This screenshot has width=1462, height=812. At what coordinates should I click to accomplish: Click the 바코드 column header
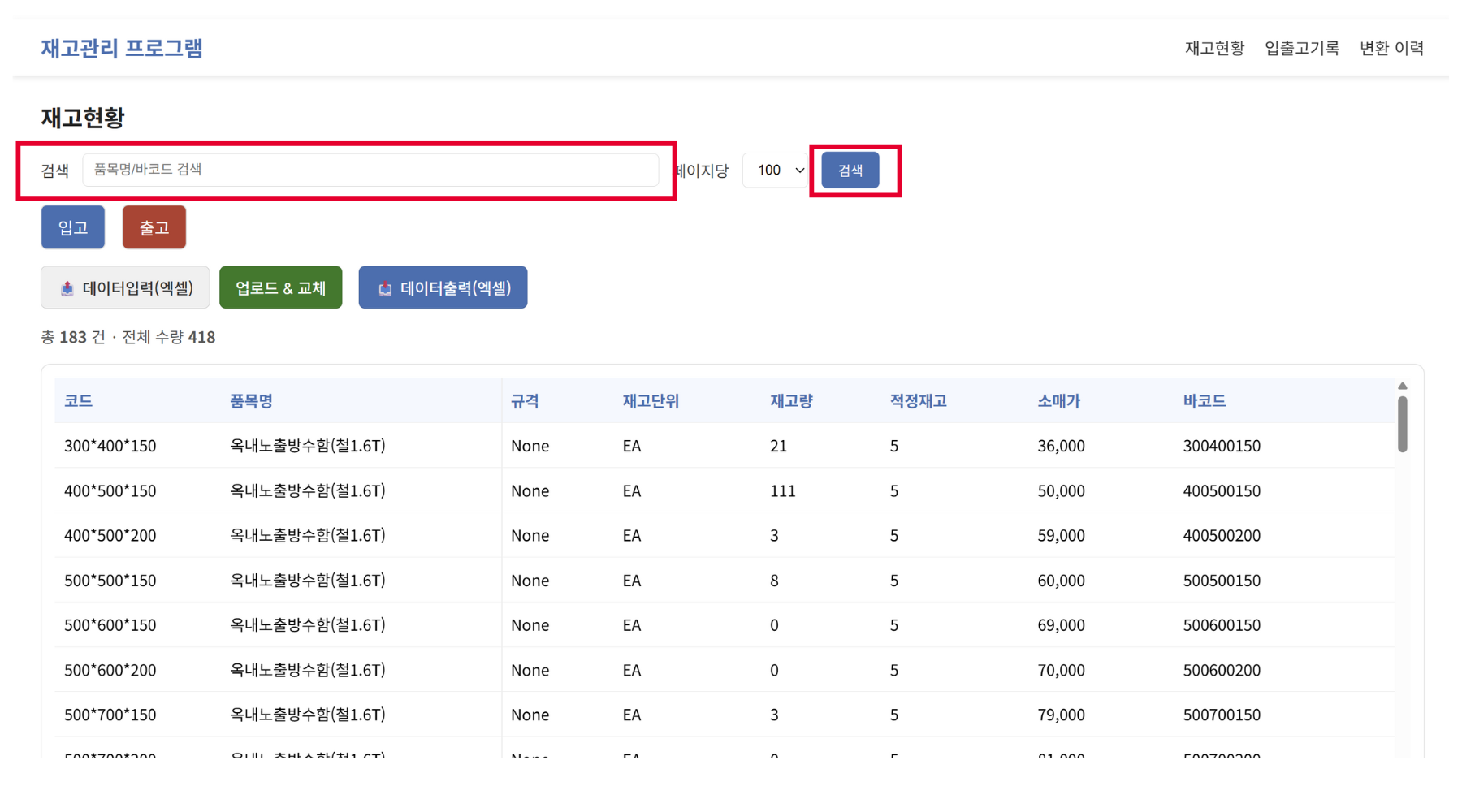[x=1204, y=401]
